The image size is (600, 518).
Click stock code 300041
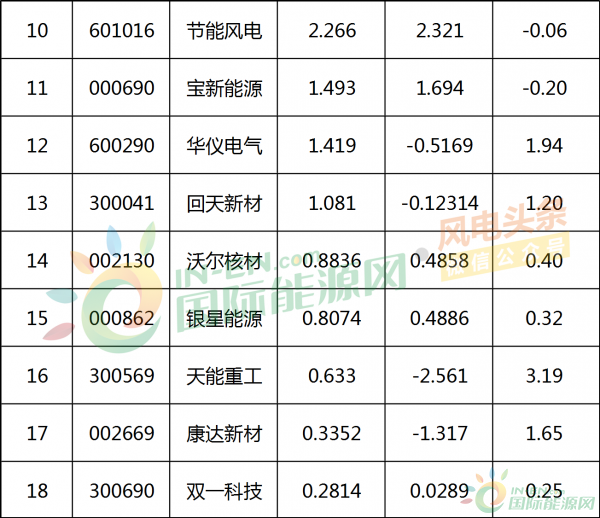pos(121,203)
